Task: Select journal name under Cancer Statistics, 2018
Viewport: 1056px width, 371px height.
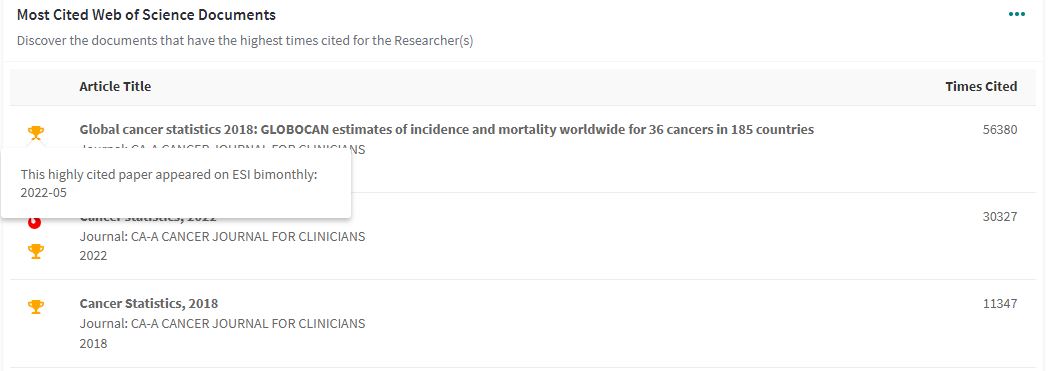Action: (x=222, y=323)
